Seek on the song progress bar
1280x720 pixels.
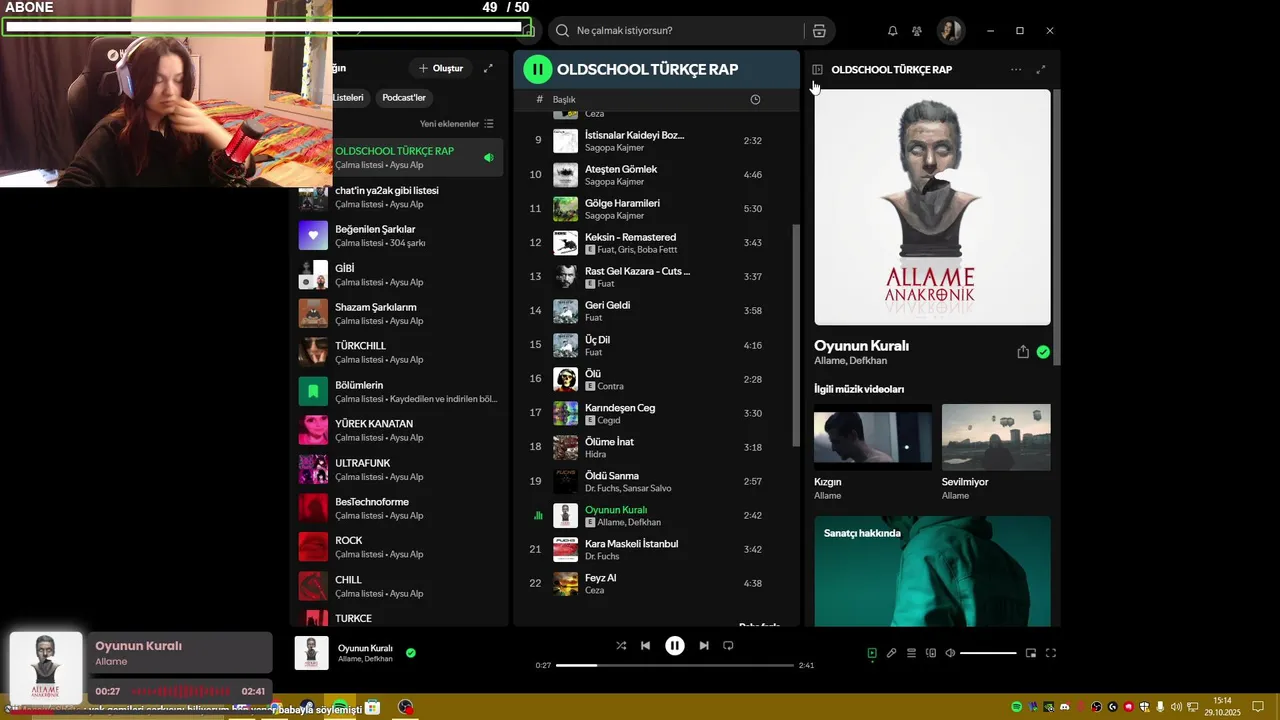point(675,665)
